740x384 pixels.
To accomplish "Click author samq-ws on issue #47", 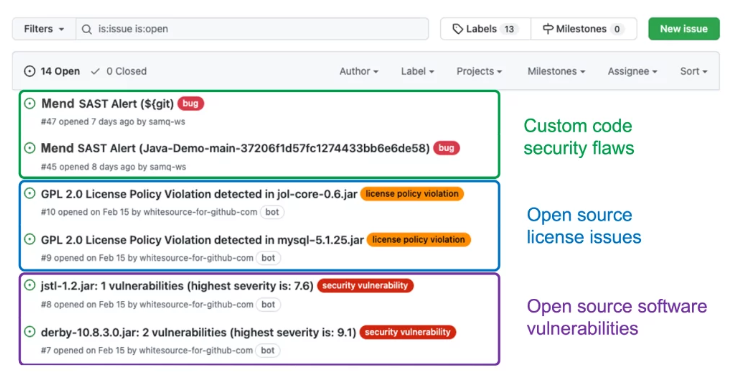I will [x=167, y=122].
